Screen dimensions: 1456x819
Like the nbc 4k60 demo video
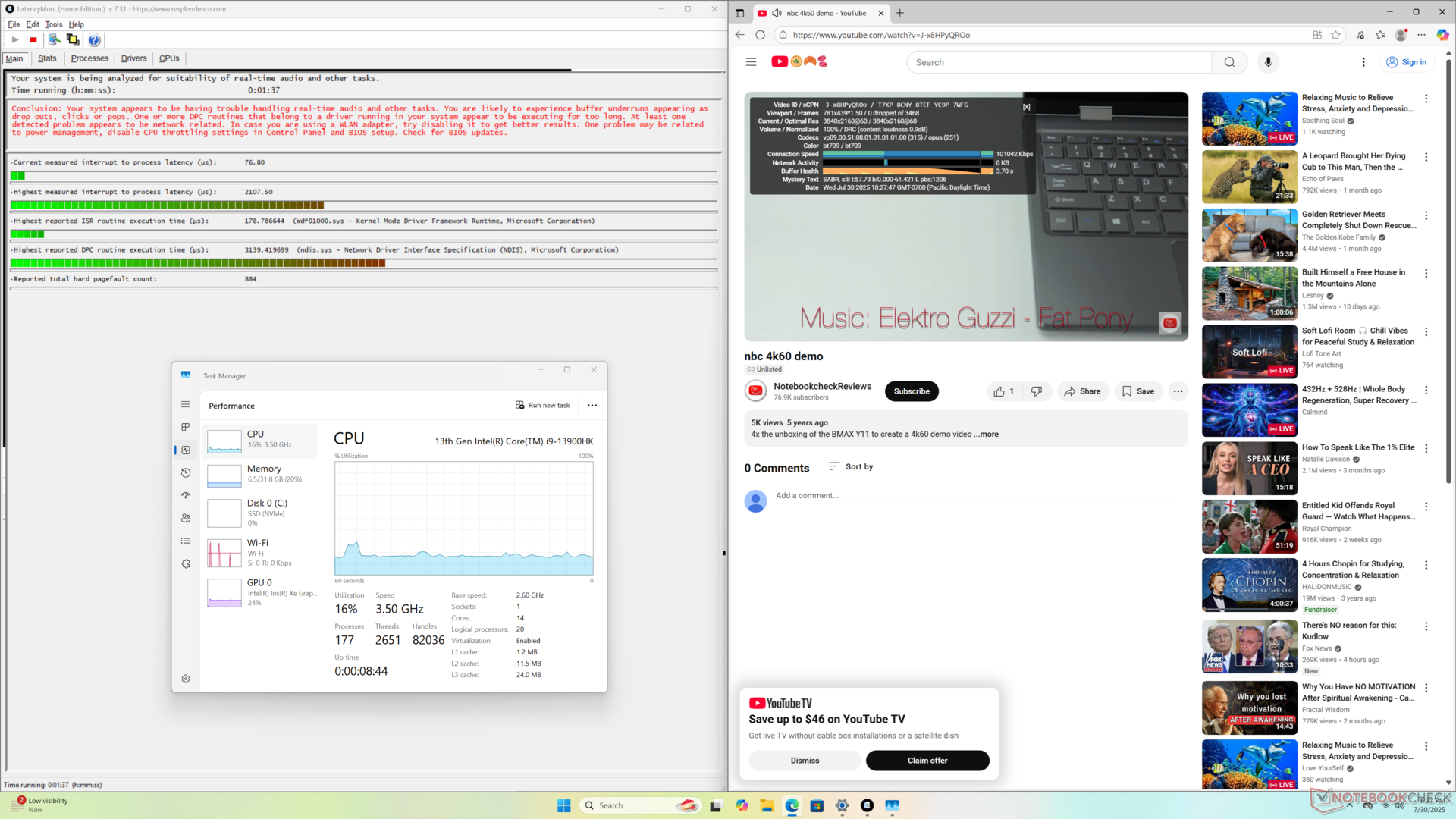[1003, 391]
